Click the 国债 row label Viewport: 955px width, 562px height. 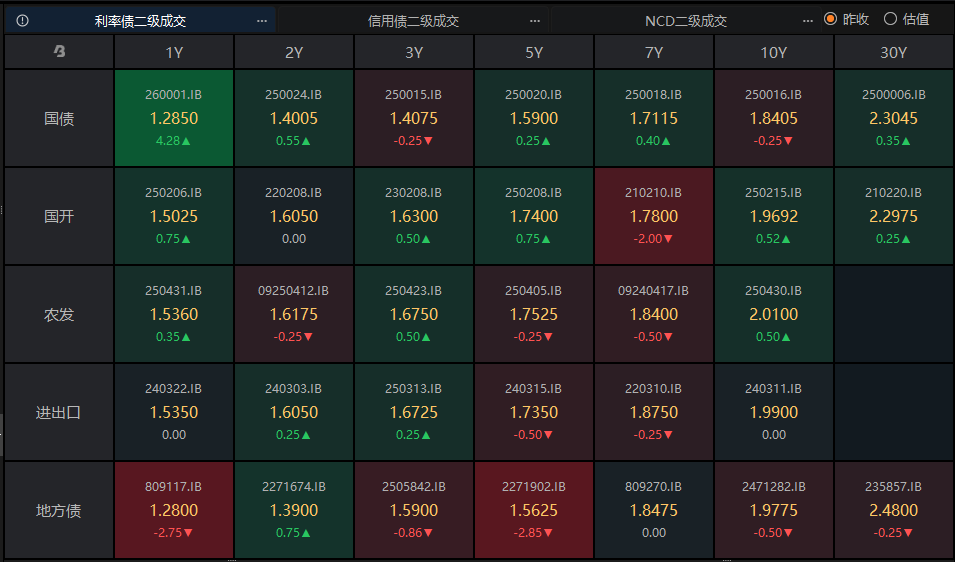(x=59, y=118)
